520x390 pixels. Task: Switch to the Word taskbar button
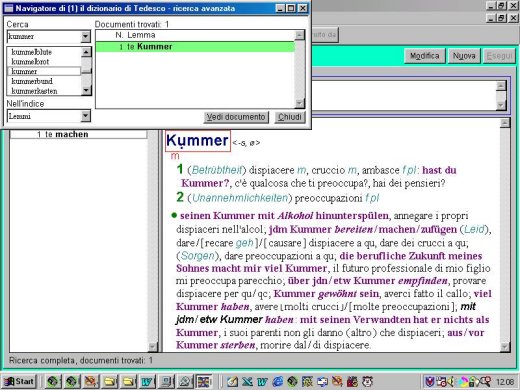click(148, 381)
